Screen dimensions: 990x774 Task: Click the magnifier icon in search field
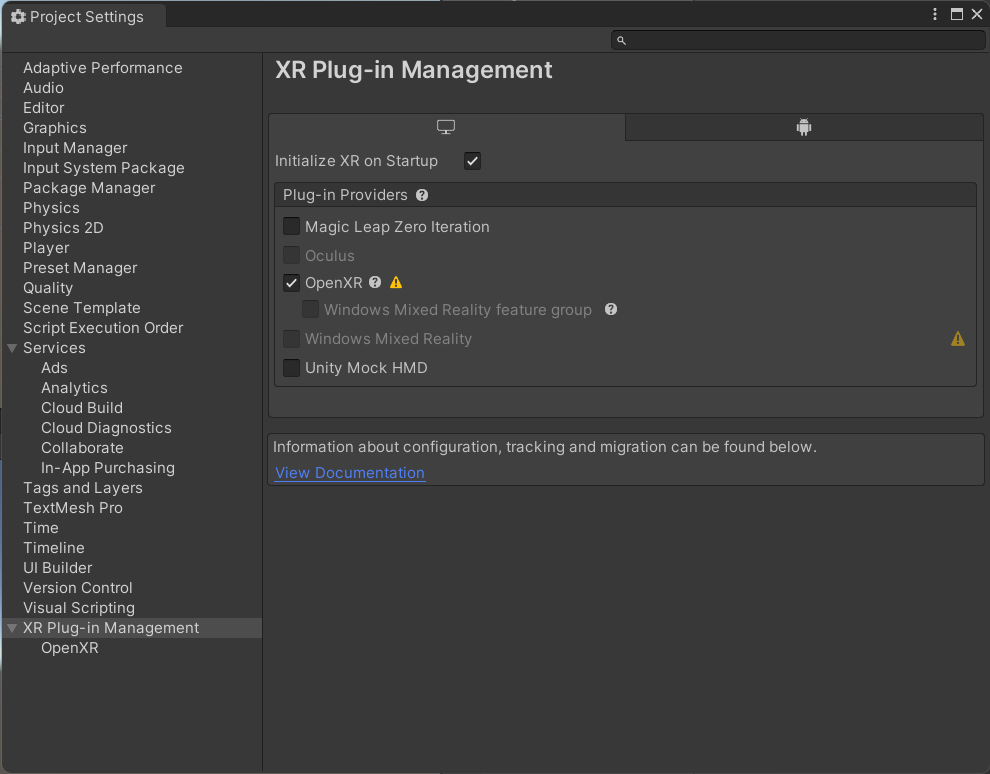[621, 40]
